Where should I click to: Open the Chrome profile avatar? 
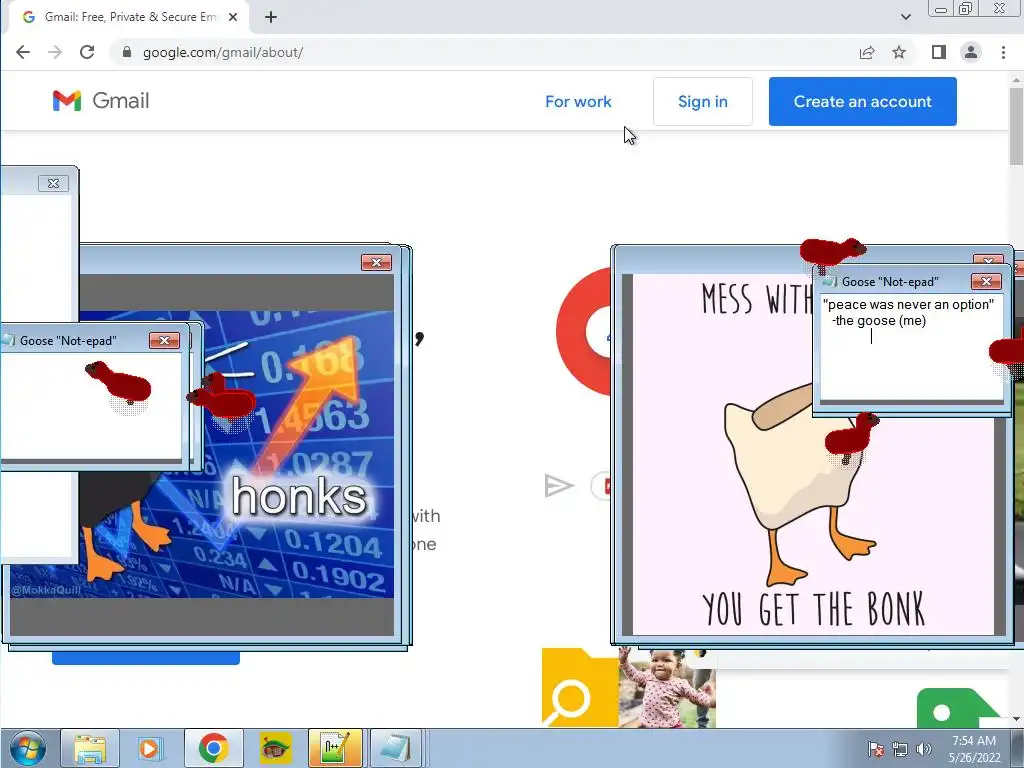[x=971, y=52]
